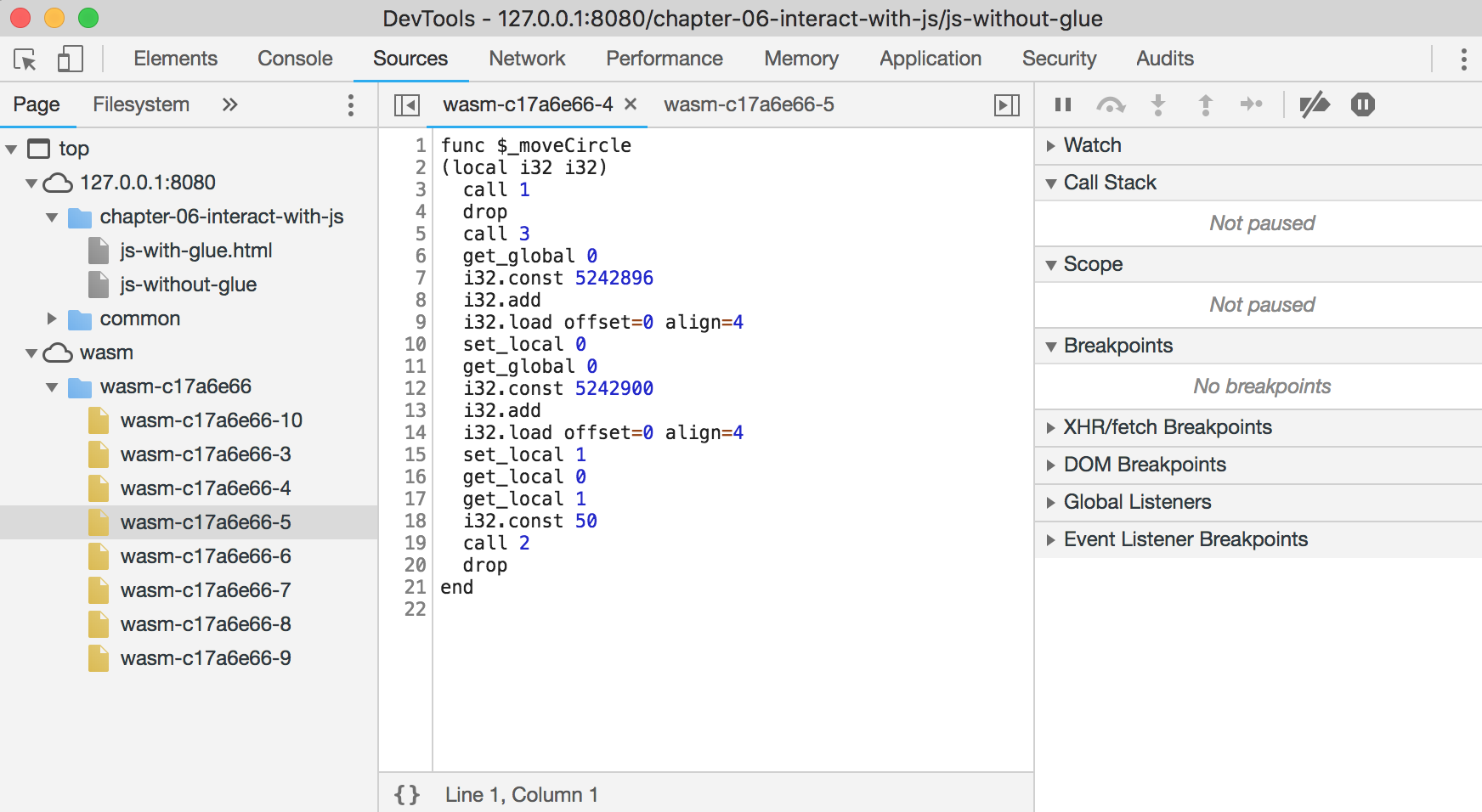Viewport: 1482px width, 812px height.
Task: Click the step over function icon
Action: (x=1111, y=104)
